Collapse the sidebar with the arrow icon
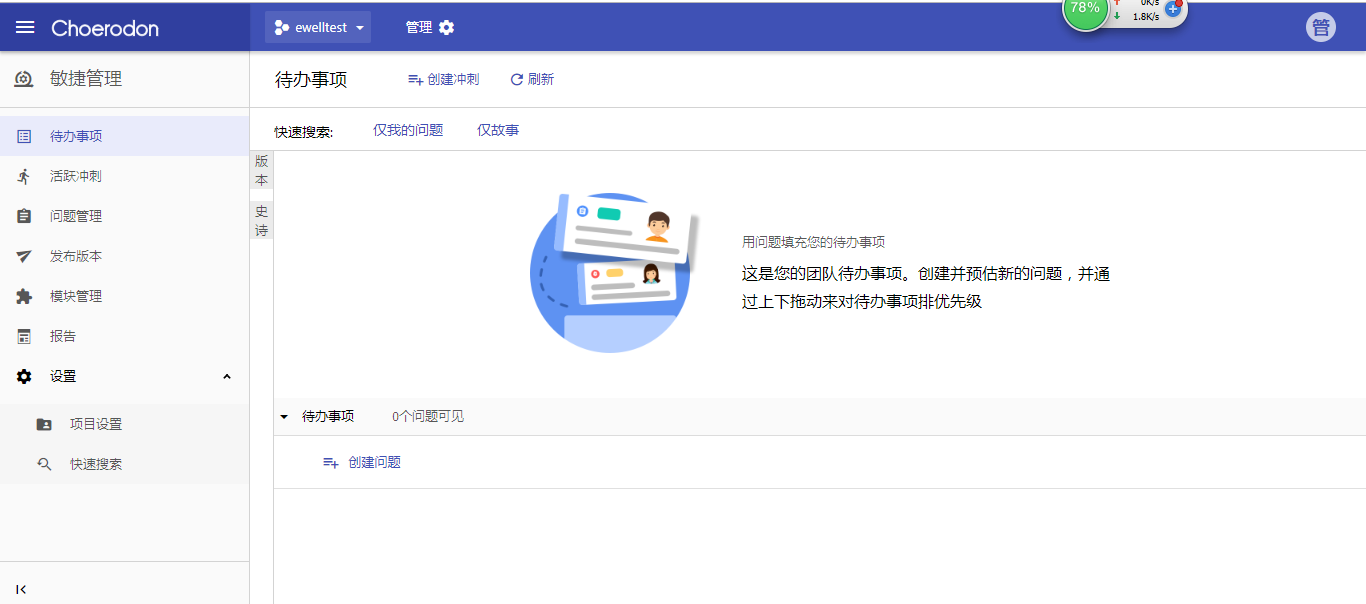Screen dimensions: 1366x604 click(x=22, y=589)
